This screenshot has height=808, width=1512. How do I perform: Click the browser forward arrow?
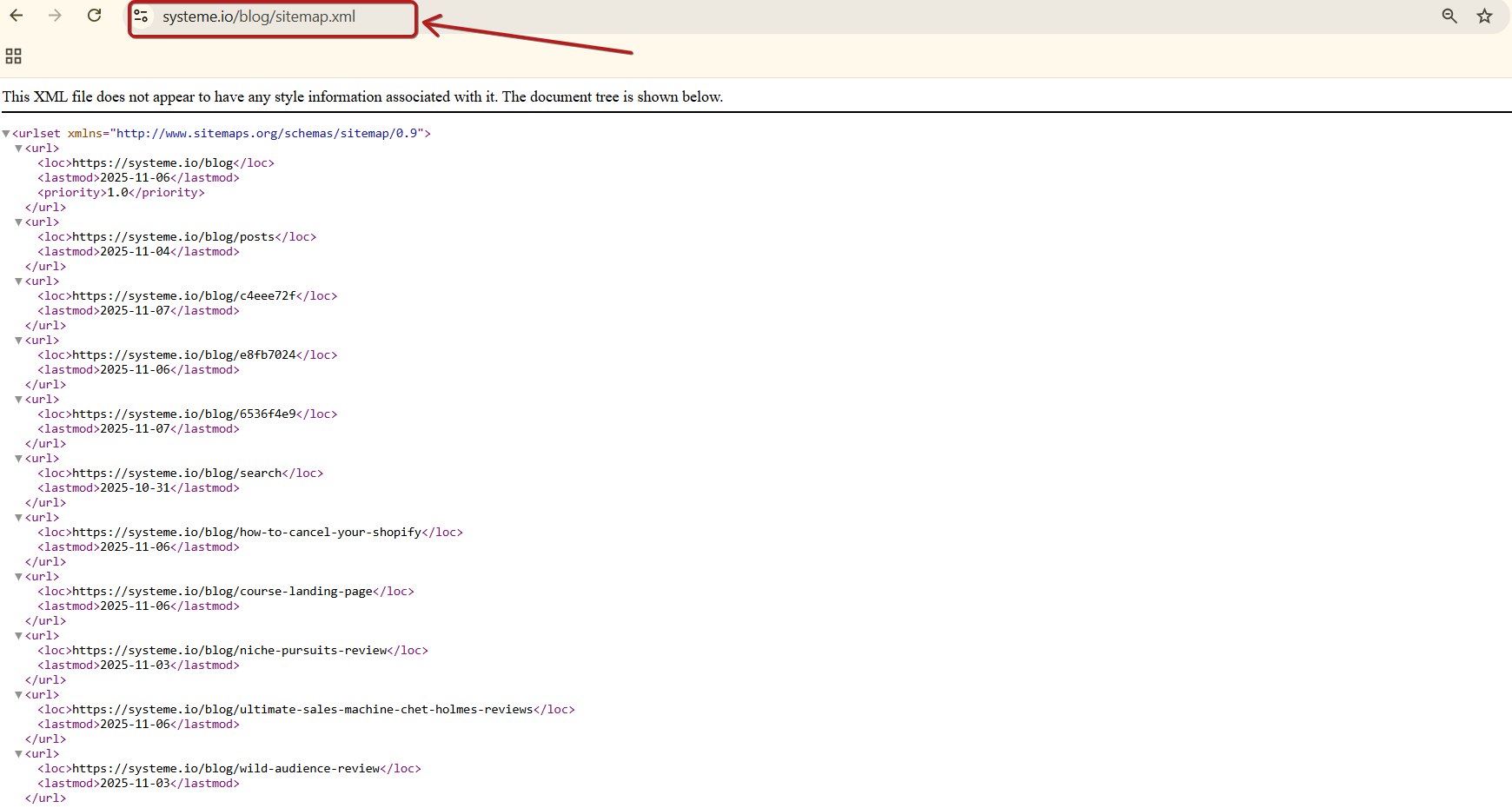tap(56, 16)
